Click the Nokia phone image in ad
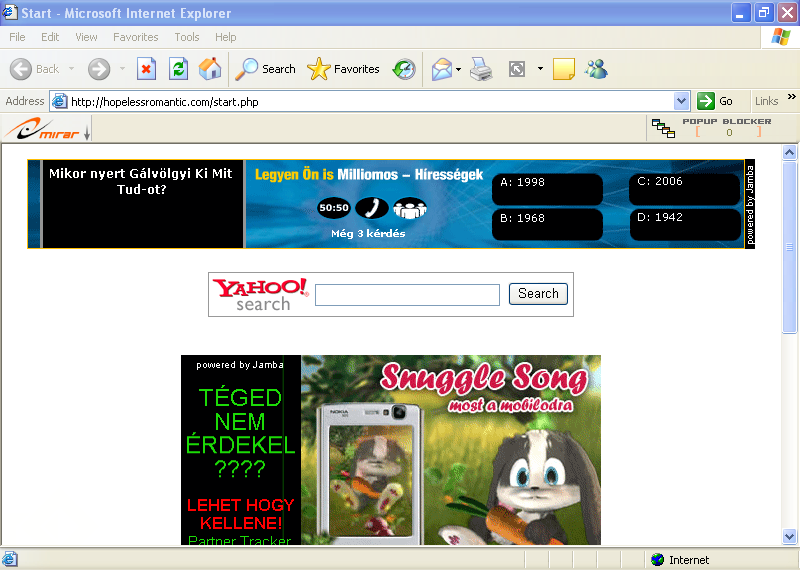Viewport: 800px width, 570px height. [x=369, y=472]
